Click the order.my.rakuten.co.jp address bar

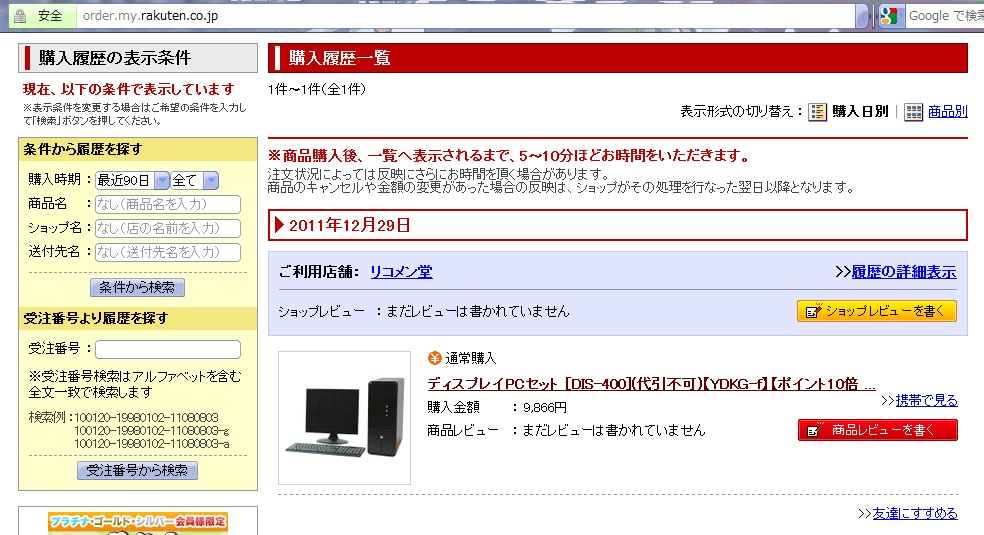click(464, 16)
